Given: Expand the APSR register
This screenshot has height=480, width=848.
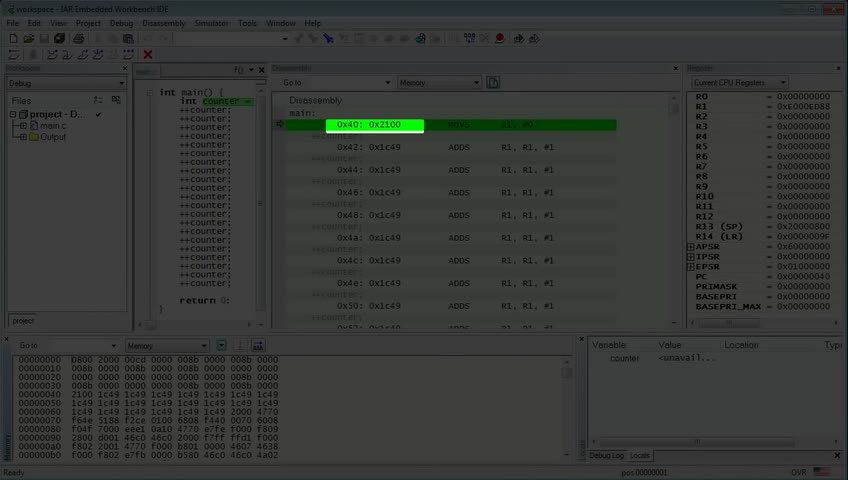Looking at the screenshot, I should 691,246.
